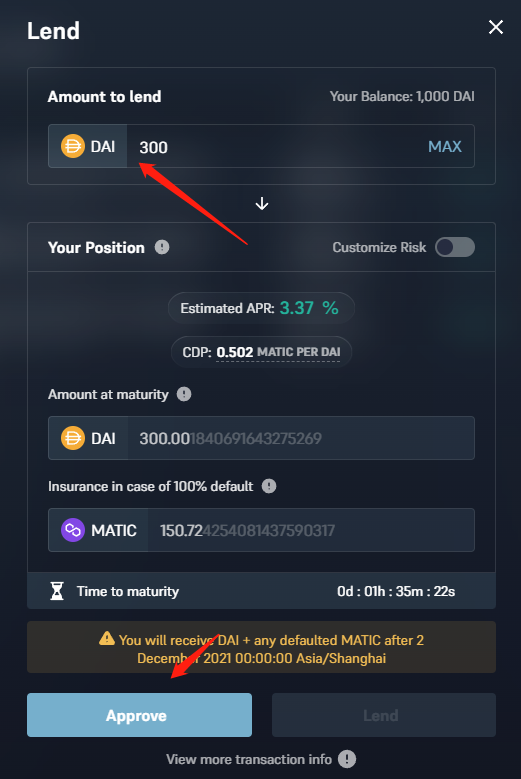521x779 pixels.
Task: Click the CDP 0.502 MATIC PER DAI pill
Action: coord(261,352)
